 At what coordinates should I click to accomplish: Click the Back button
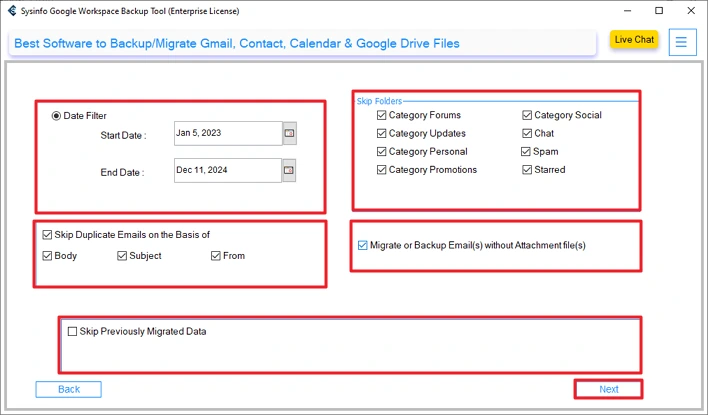tap(69, 389)
